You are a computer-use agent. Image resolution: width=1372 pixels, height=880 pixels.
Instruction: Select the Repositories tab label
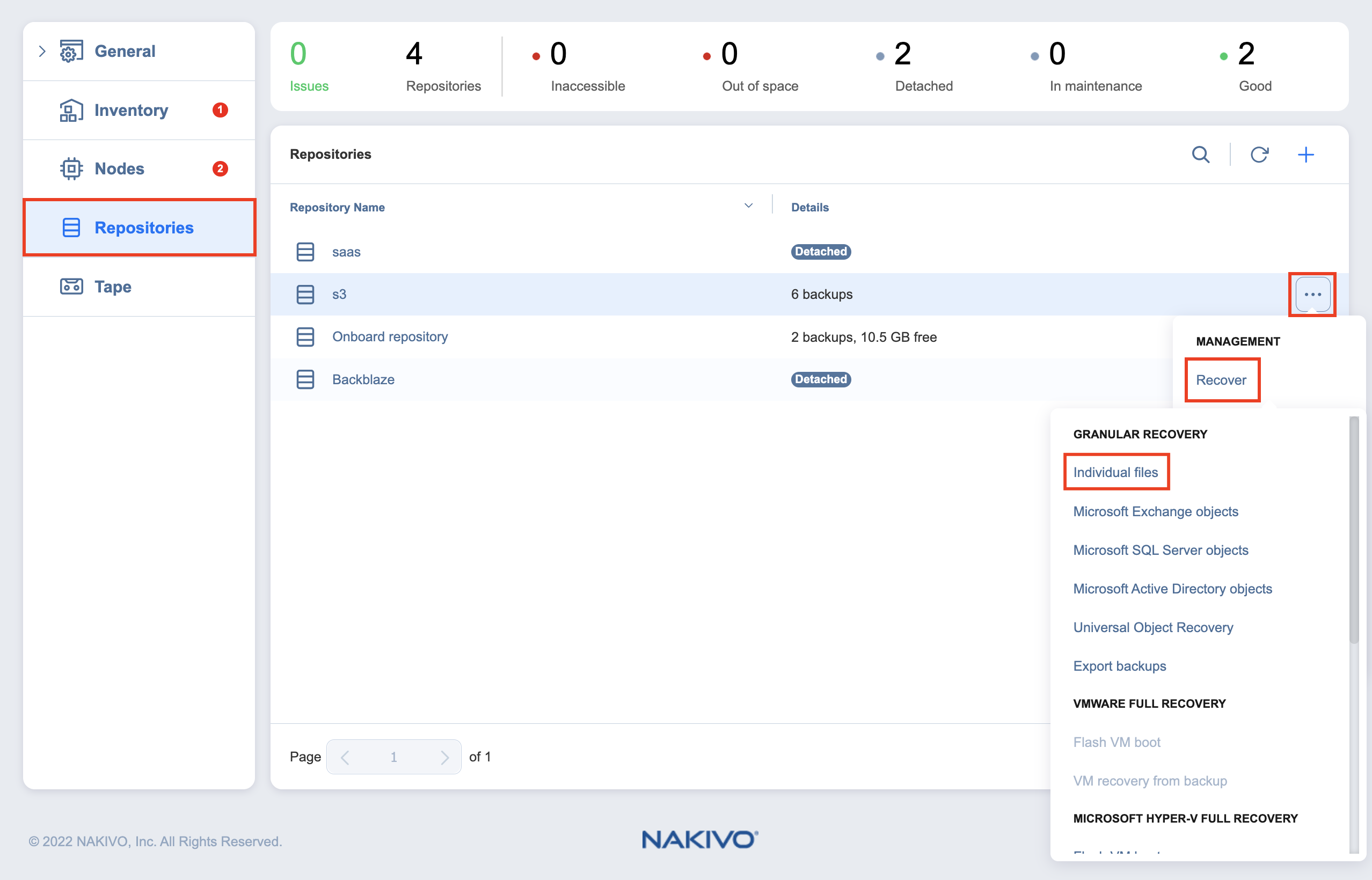[144, 228]
